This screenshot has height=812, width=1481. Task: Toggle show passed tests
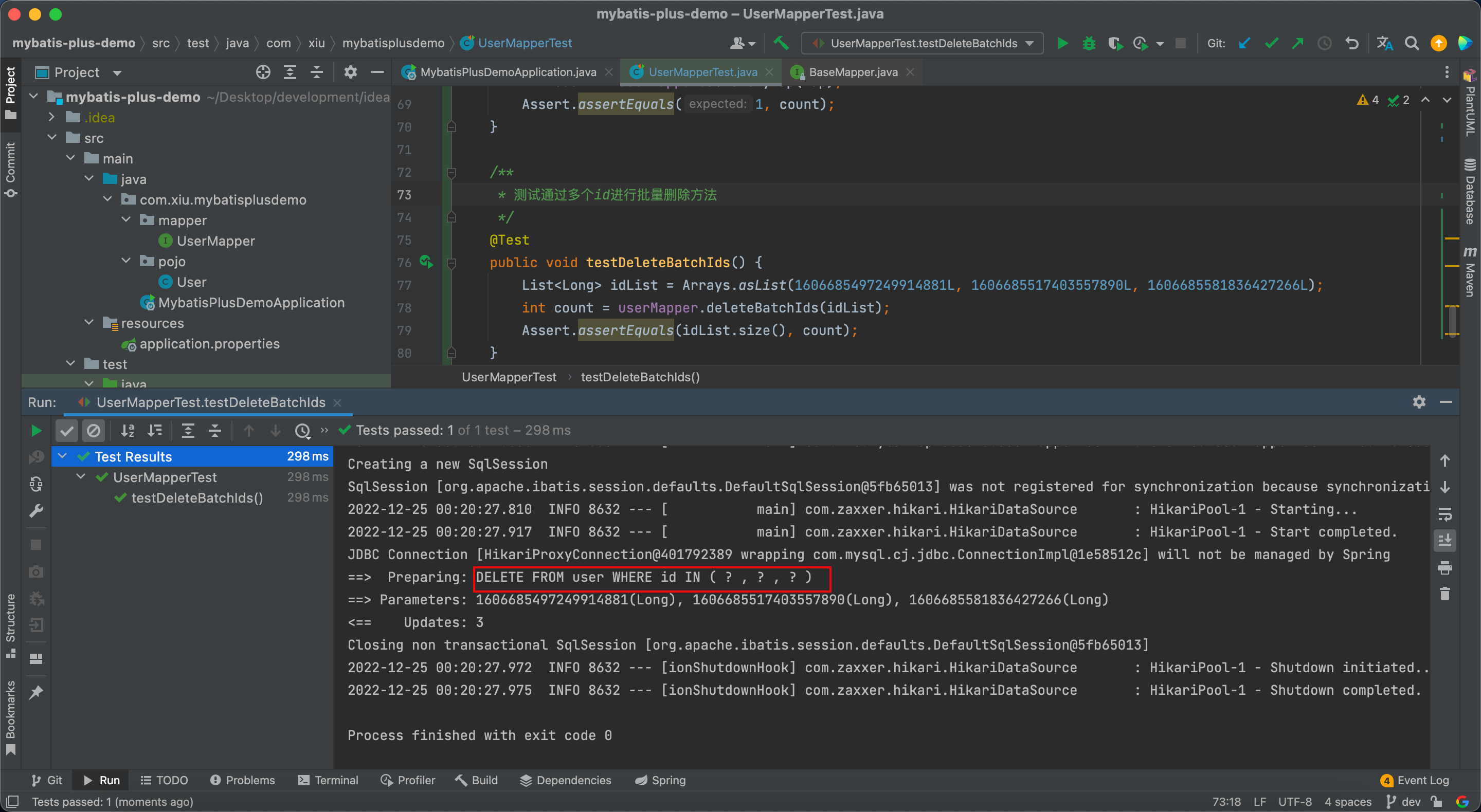67,431
